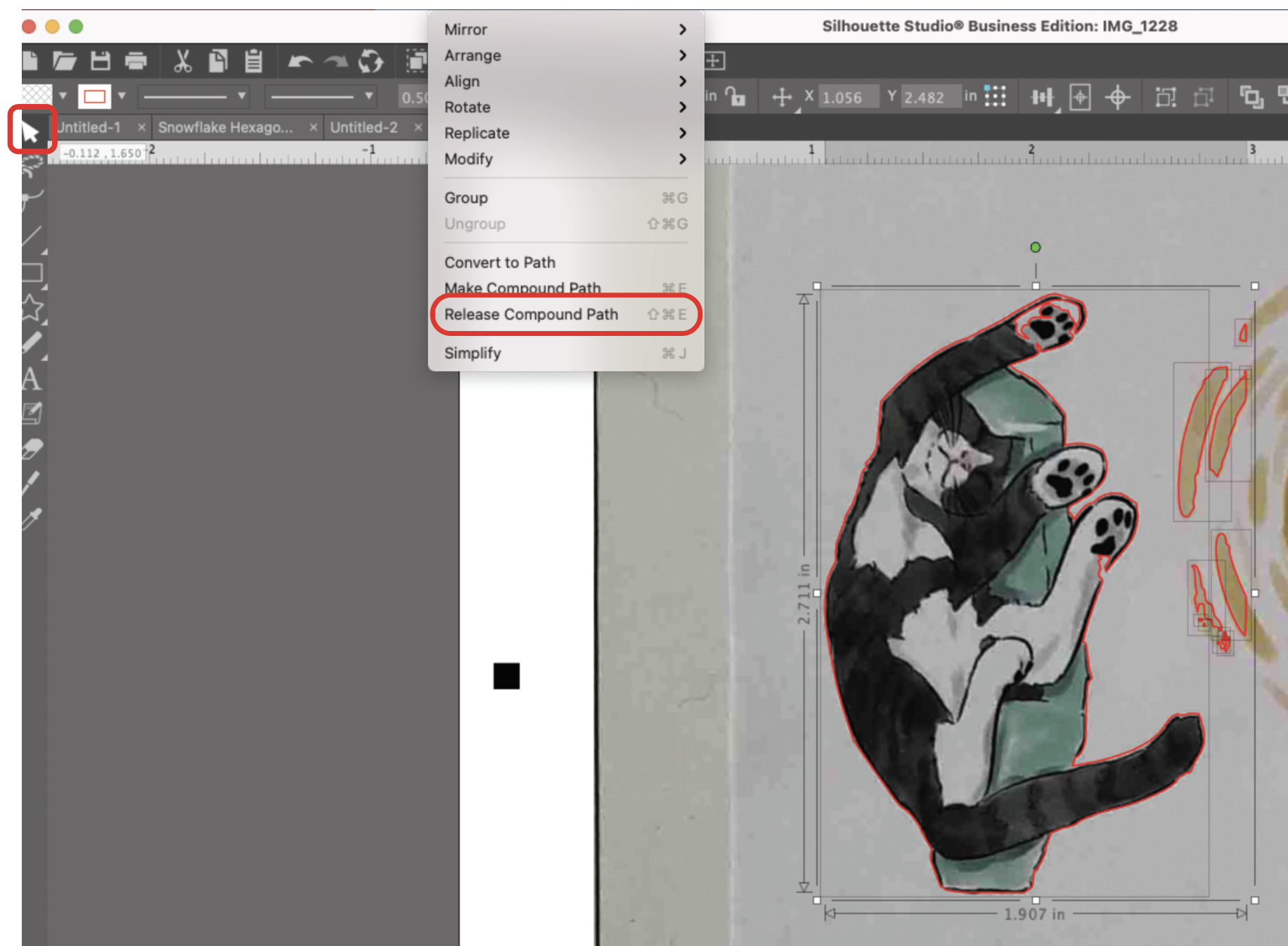Select the Note sketch tool
This screenshot has width=1288, height=946.
(32, 413)
